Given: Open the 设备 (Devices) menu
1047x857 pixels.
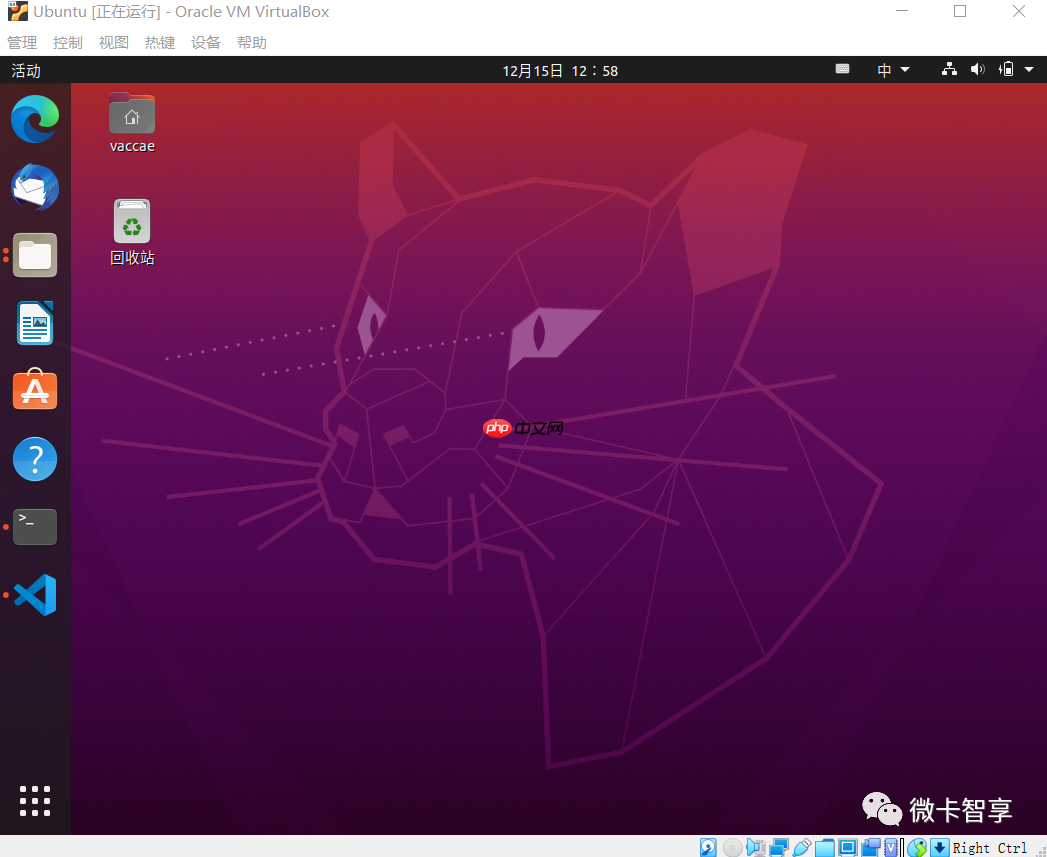Looking at the screenshot, I should 206,42.
